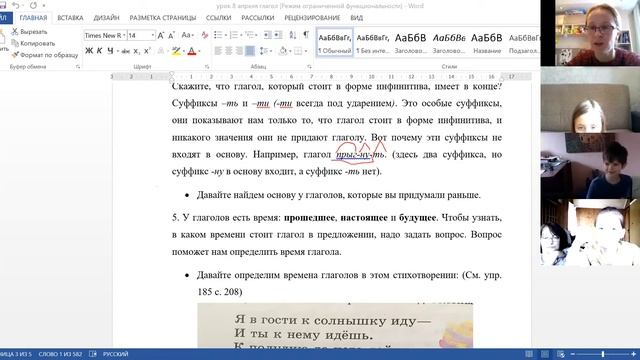Open the ФАЙЛ (File) tab
The height and width of the screenshot is (360, 640).
[5, 18]
